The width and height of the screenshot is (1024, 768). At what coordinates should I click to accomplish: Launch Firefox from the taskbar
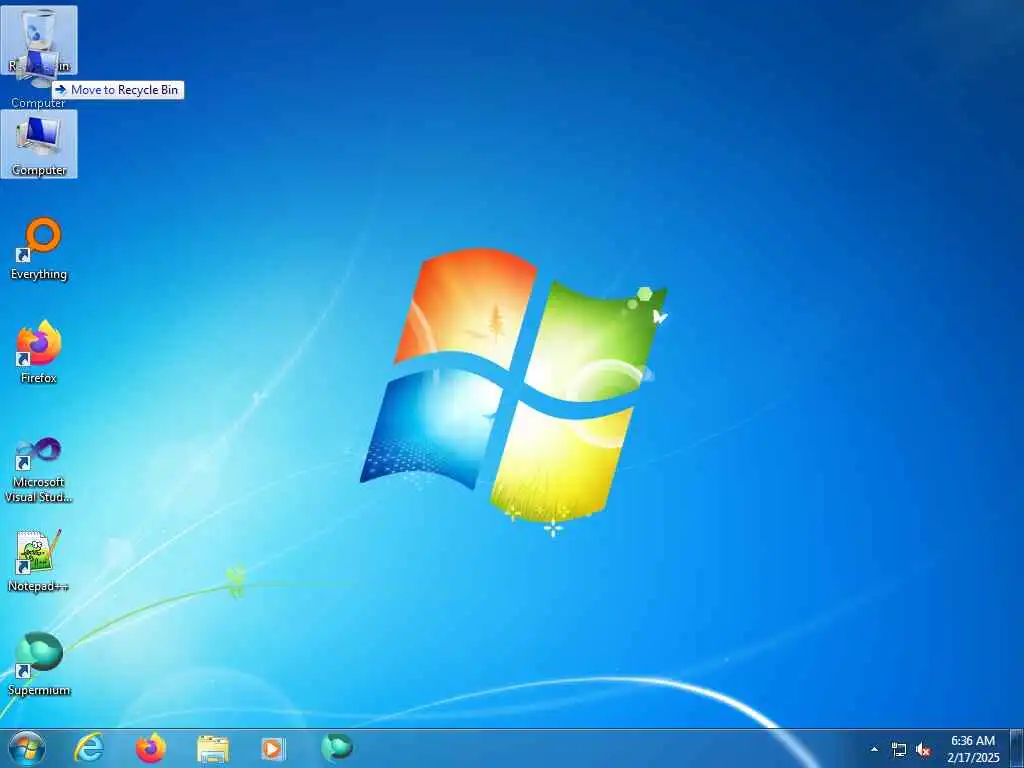[x=150, y=748]
